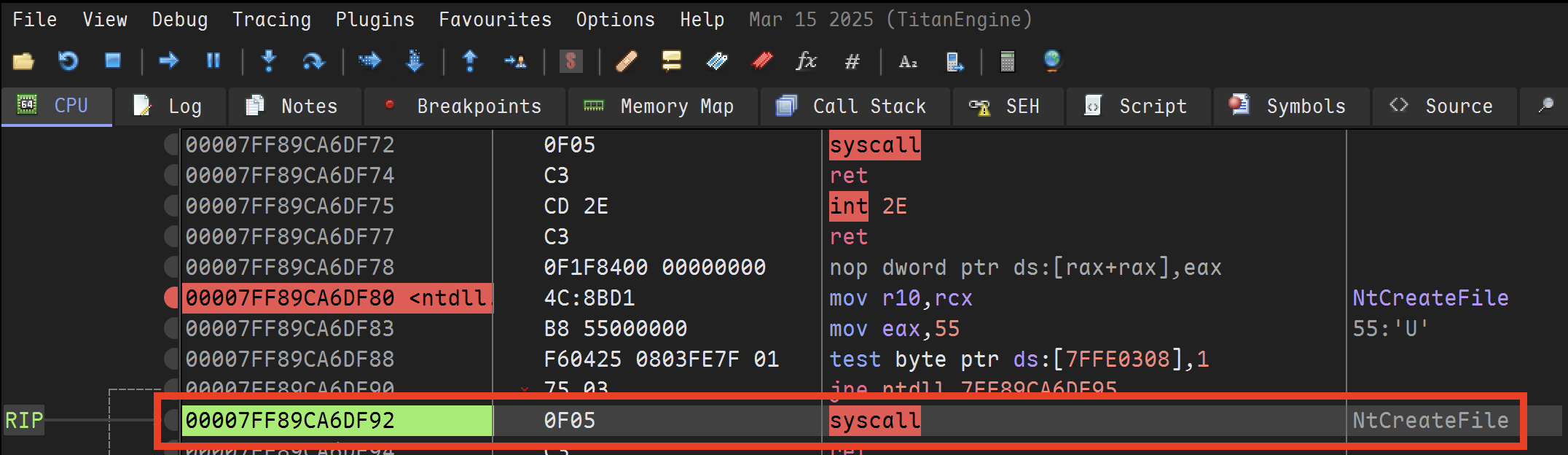
Task: Open the Plugins menu
Action: coord(375,20)
